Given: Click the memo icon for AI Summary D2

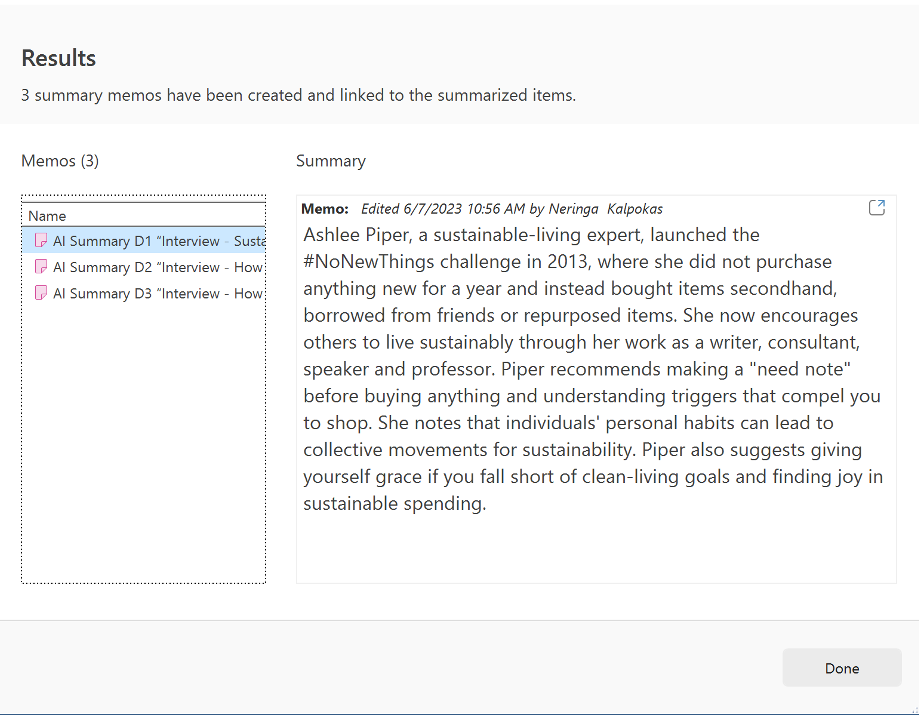Looking at the screenshot, I should (41, 267).
